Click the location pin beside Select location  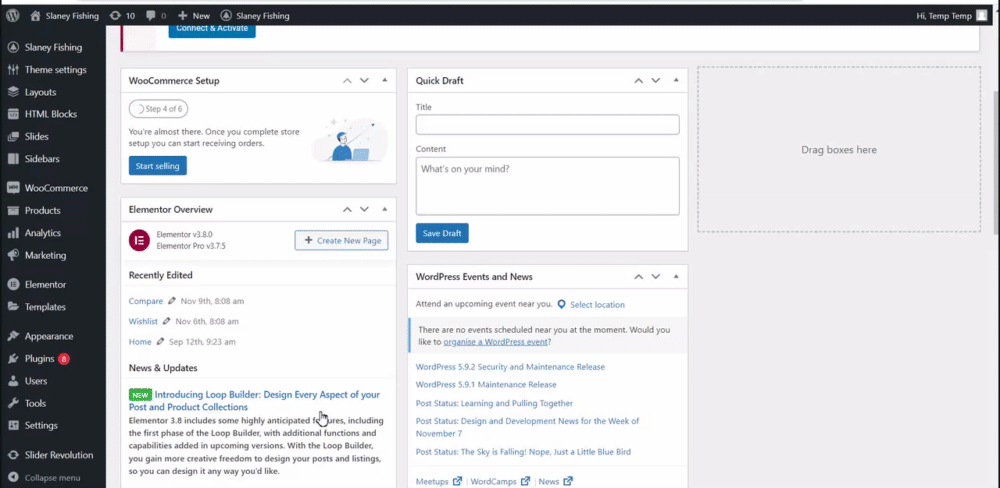561,305
